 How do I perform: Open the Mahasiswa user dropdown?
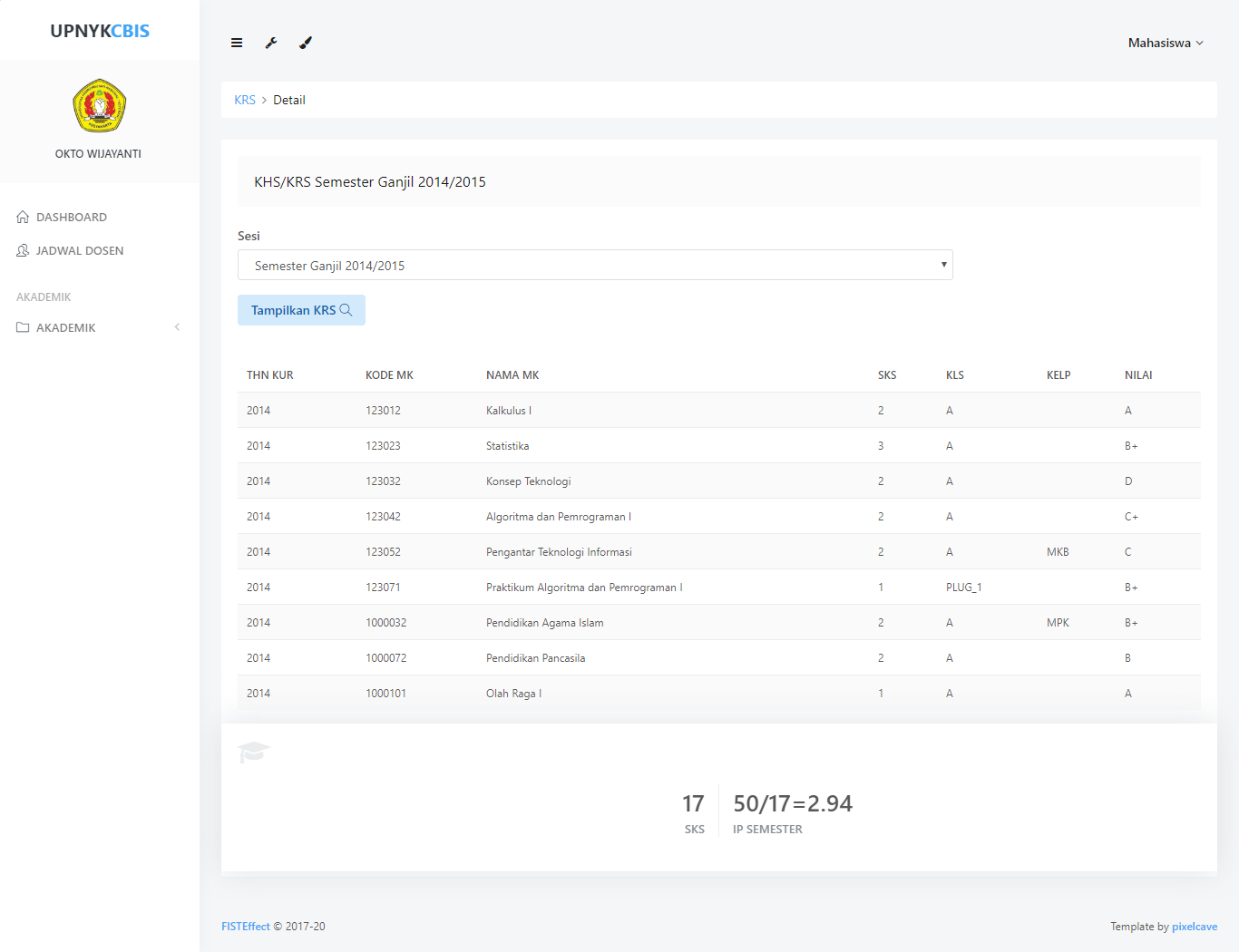click(x=1165, y=43)
